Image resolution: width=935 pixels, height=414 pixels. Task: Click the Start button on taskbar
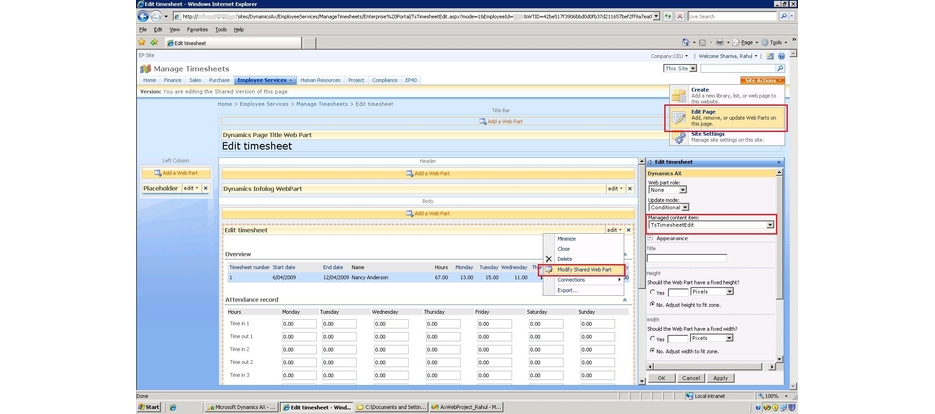150,407
